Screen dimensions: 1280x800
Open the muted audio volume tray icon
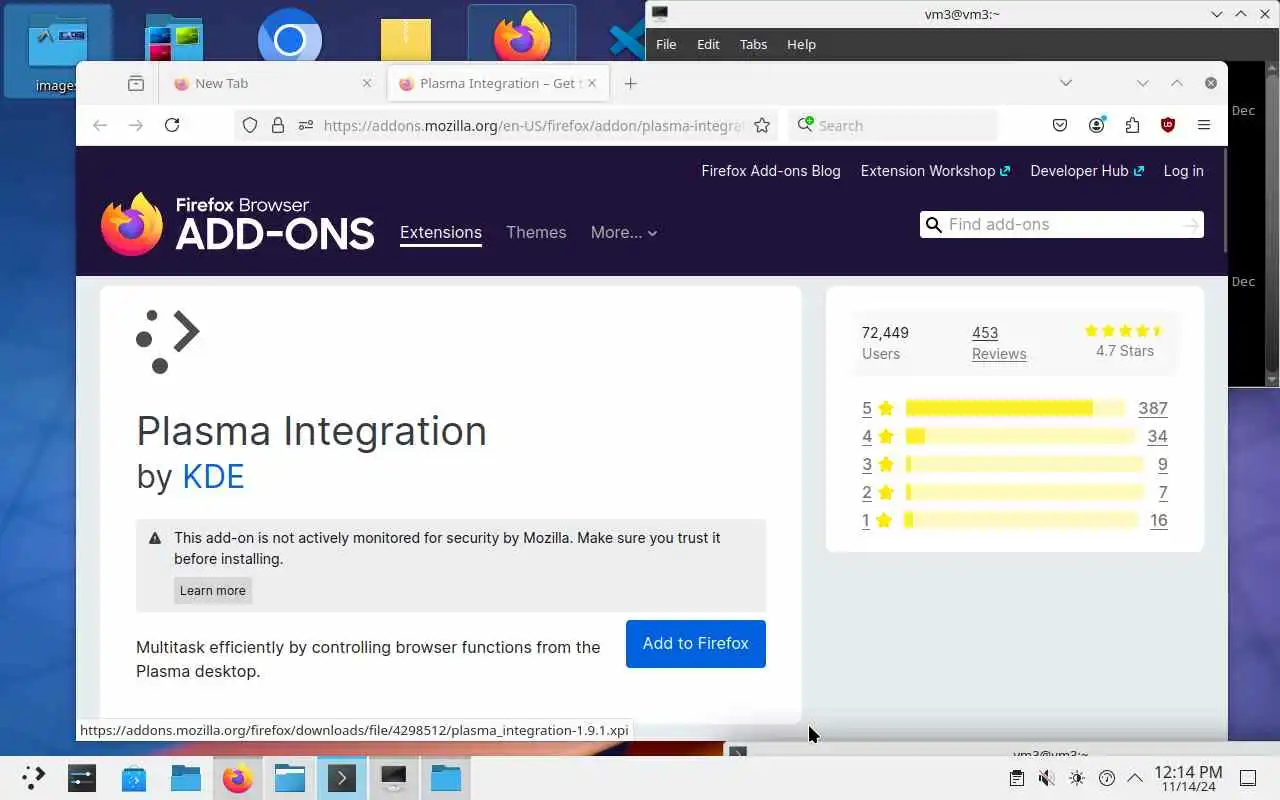(x=1046, y=778)
